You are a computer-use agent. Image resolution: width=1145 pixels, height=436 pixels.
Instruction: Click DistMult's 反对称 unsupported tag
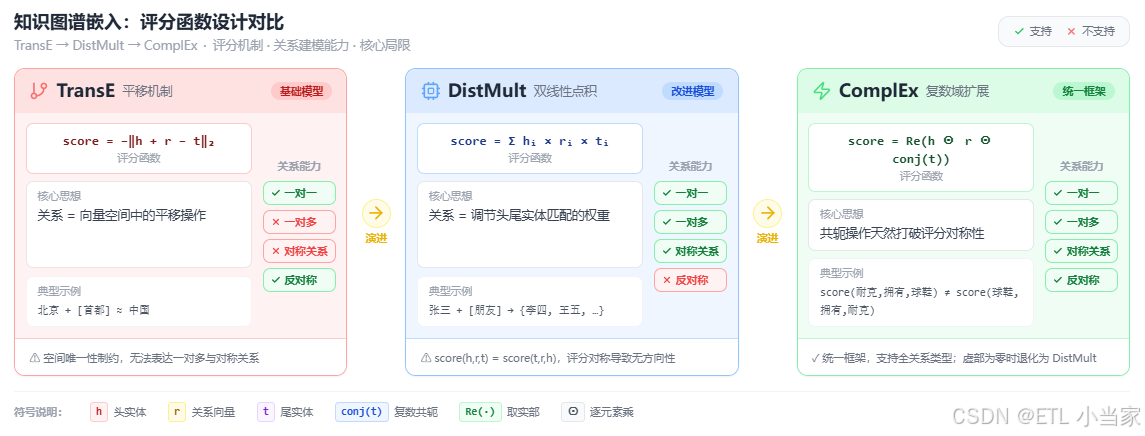coord(690,280)
